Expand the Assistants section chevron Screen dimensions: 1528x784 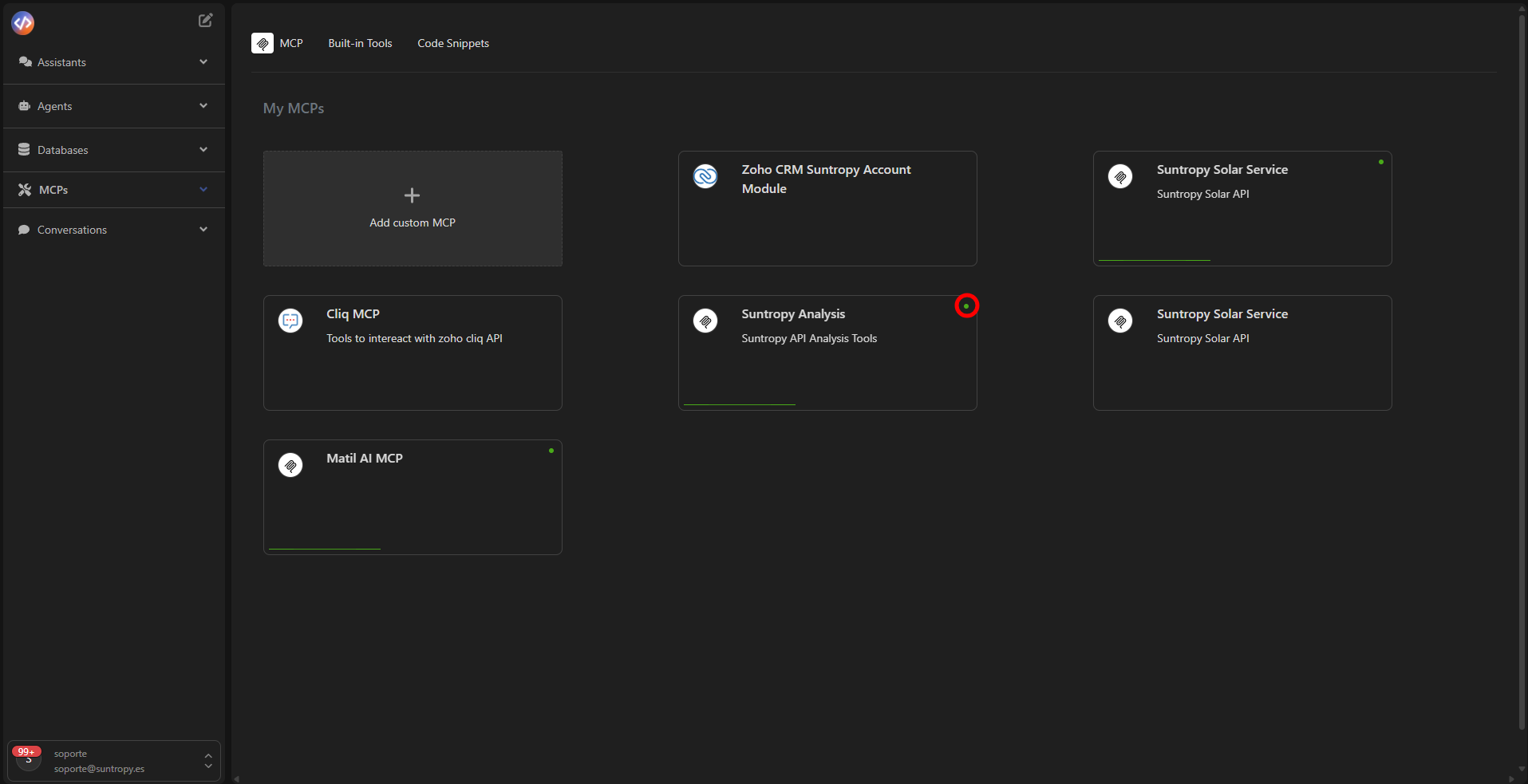203,62
